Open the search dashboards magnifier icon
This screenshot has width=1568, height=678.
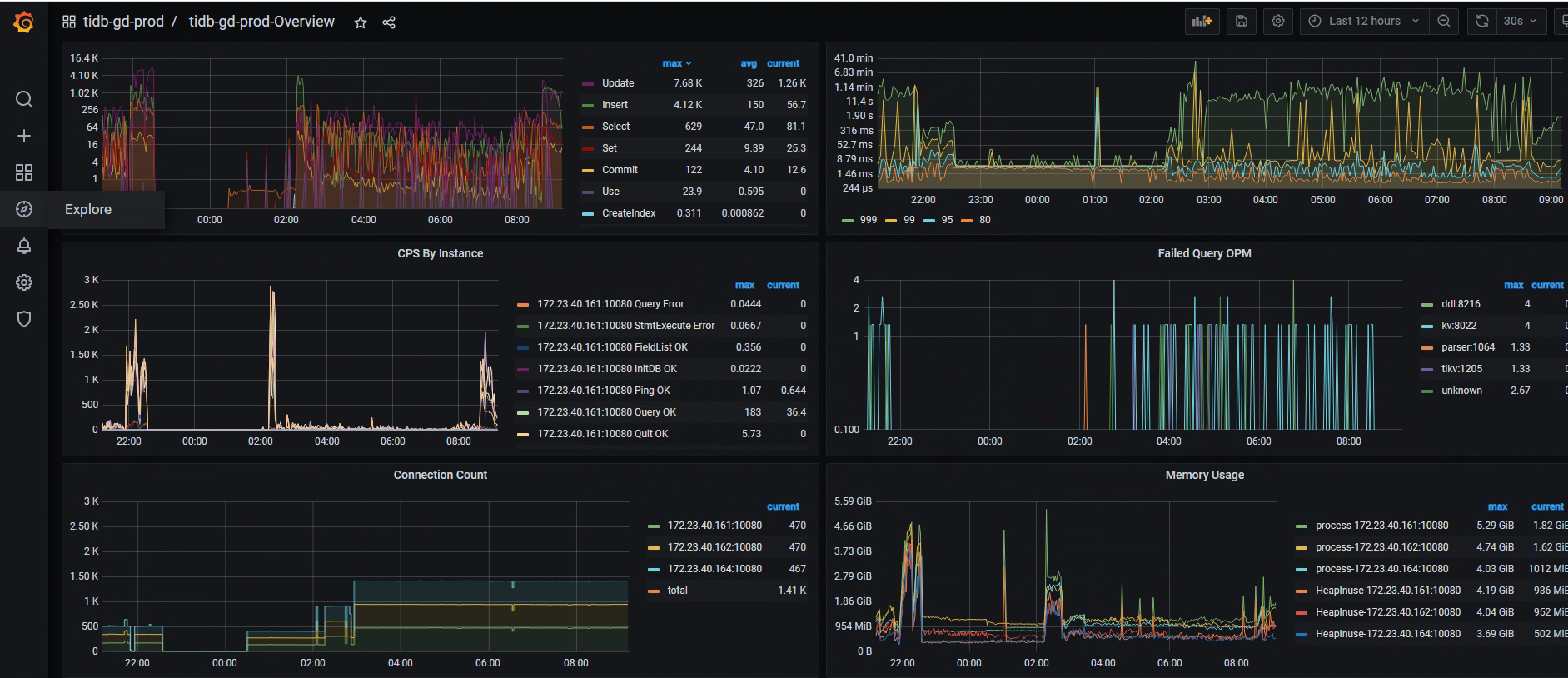click(24, 100)
